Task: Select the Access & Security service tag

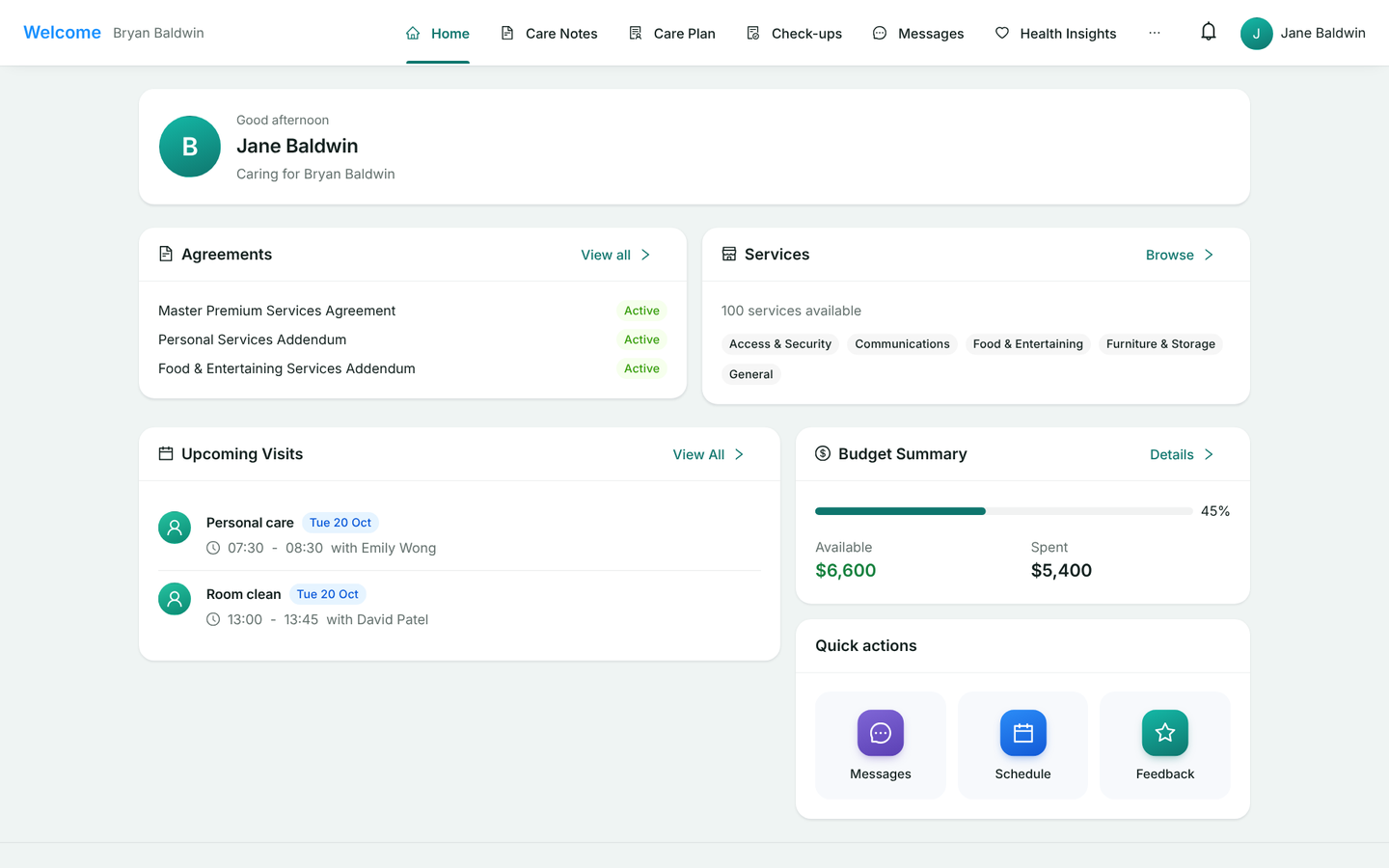Action: point(780,344)
